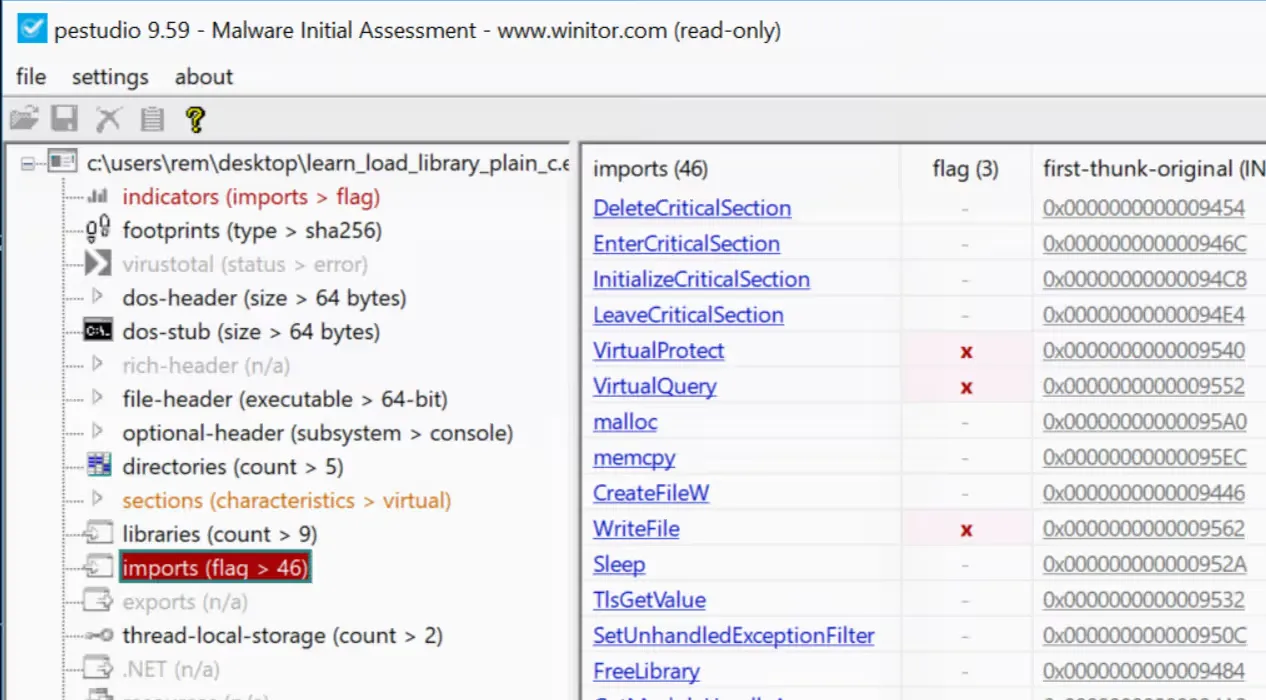The width and height of the screenshot is (1266, 700).
Task: Open the about menu
Action: (203, 76)
